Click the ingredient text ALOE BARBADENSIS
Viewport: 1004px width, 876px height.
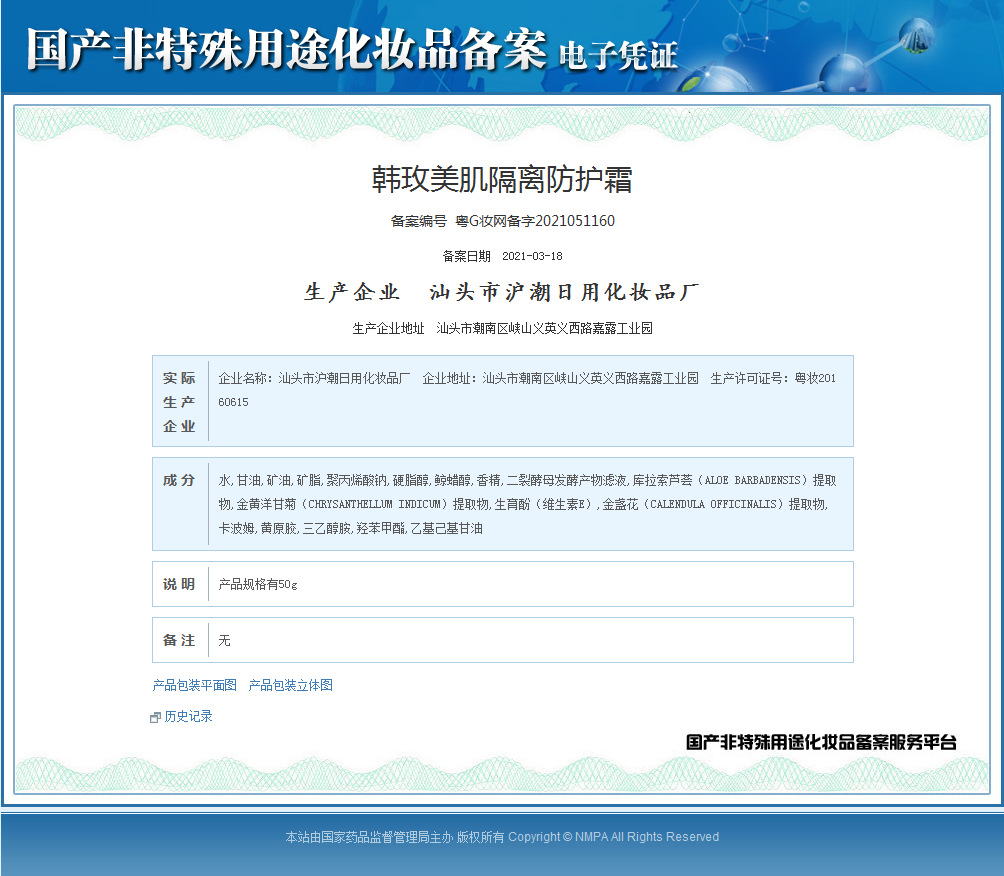tap(752, 480)
